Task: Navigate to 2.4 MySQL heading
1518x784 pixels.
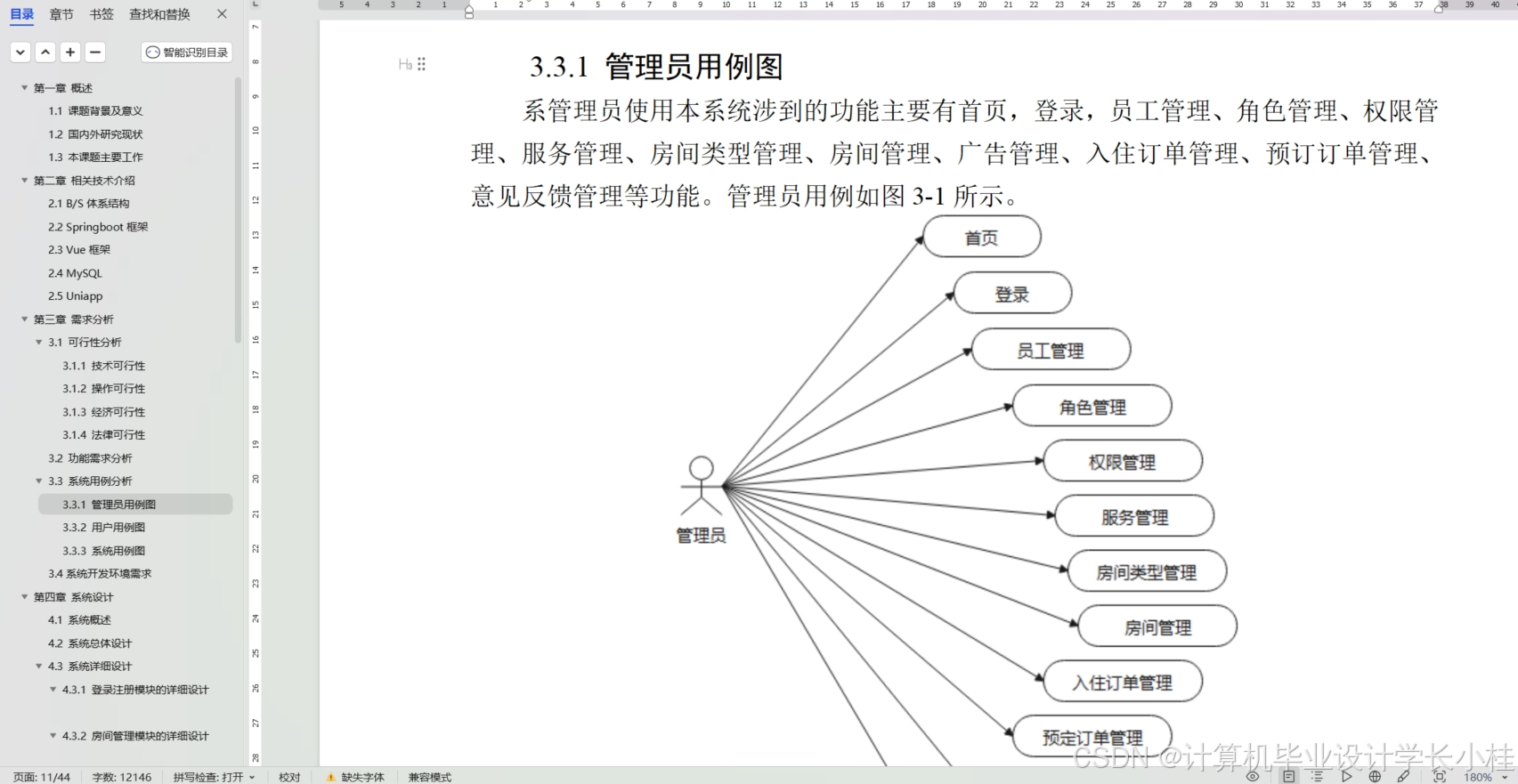Action: pyautogui.click(x=75, y=273)
